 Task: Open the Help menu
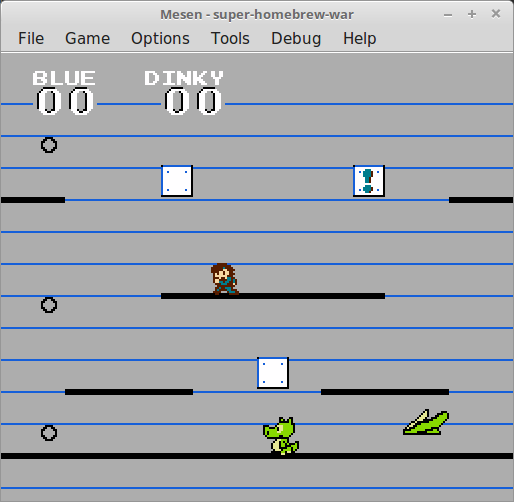coord(360,38)
